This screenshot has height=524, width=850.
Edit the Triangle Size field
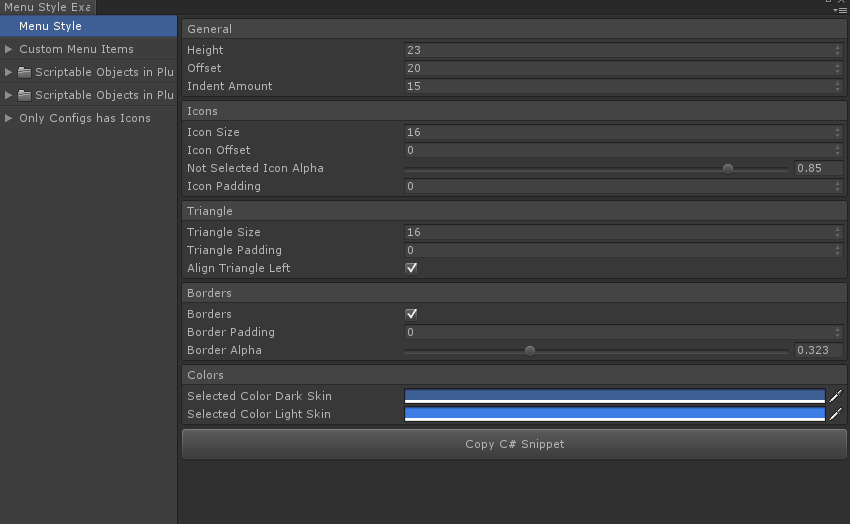click(x=623, y=232)
